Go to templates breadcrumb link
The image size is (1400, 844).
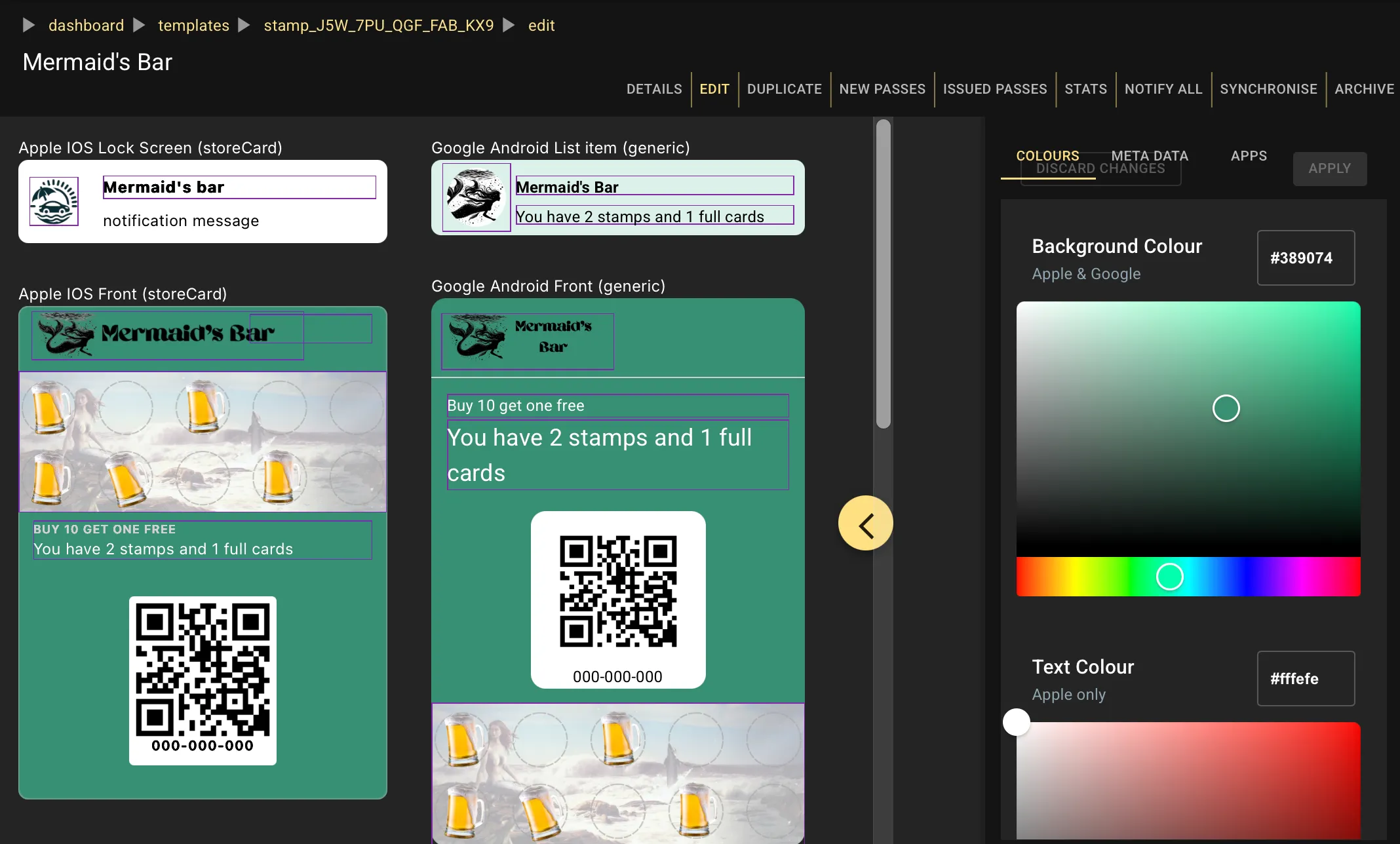click(193, 26)
